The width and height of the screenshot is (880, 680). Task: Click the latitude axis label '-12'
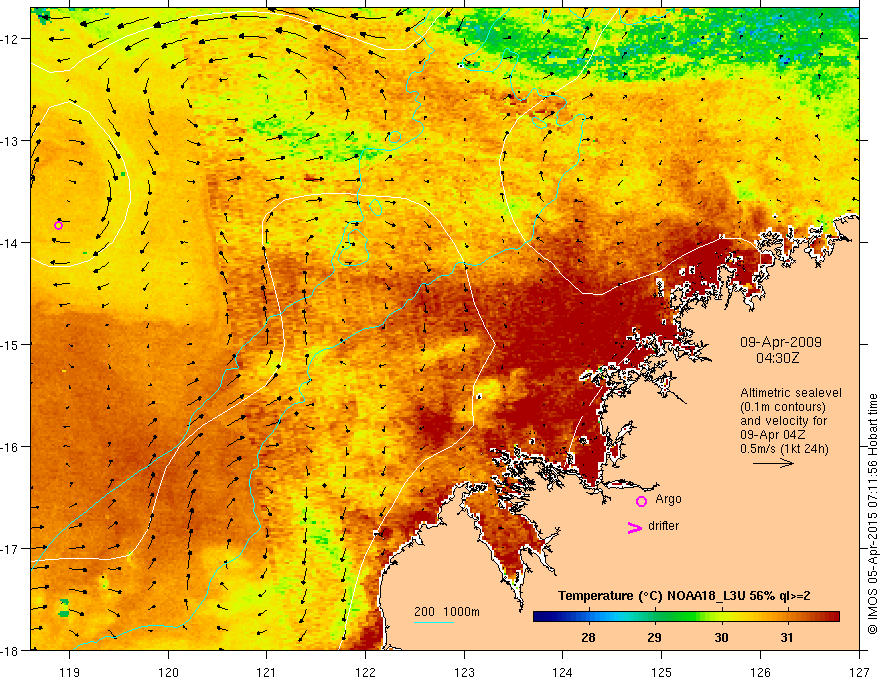10,39
